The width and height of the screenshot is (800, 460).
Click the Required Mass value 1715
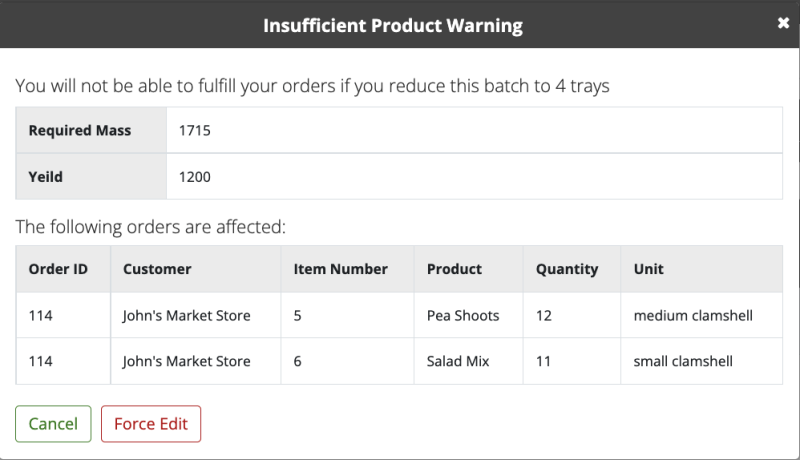(195, 131)
